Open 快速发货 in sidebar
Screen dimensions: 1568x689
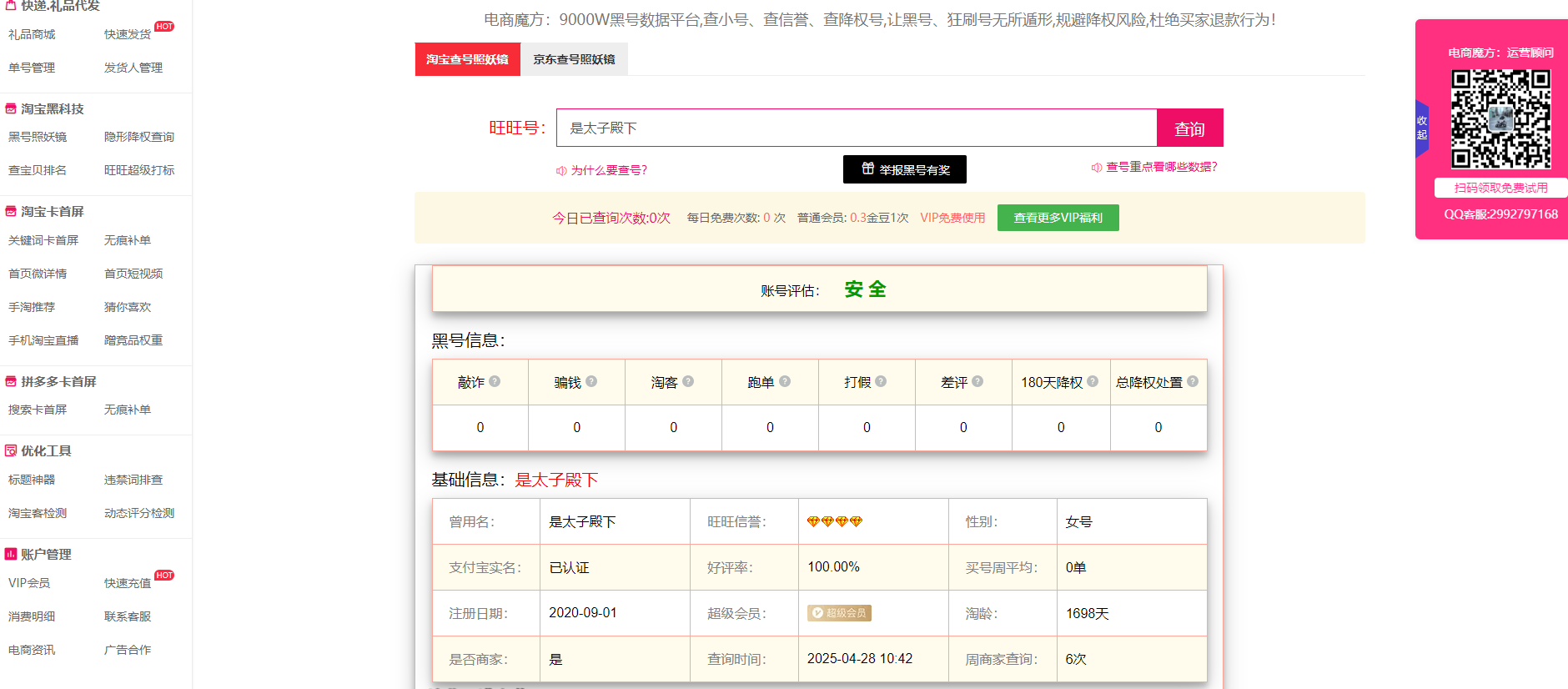coord(128,34)
